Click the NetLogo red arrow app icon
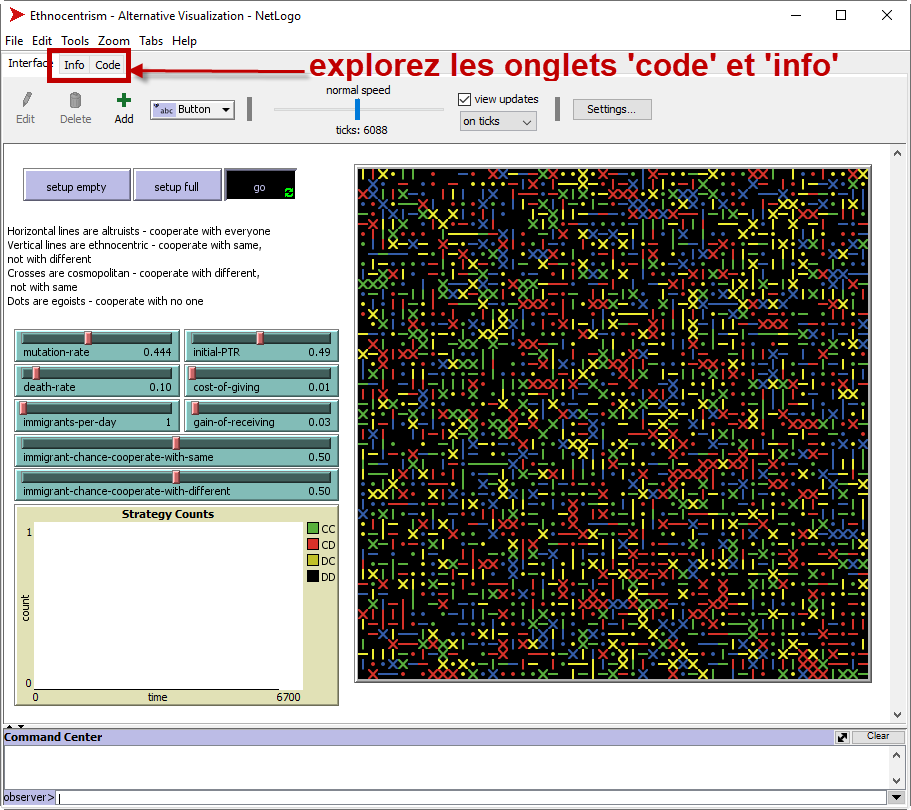Image resolution: width=911 pixels, height=810 pixels. (x=17, y=15)
